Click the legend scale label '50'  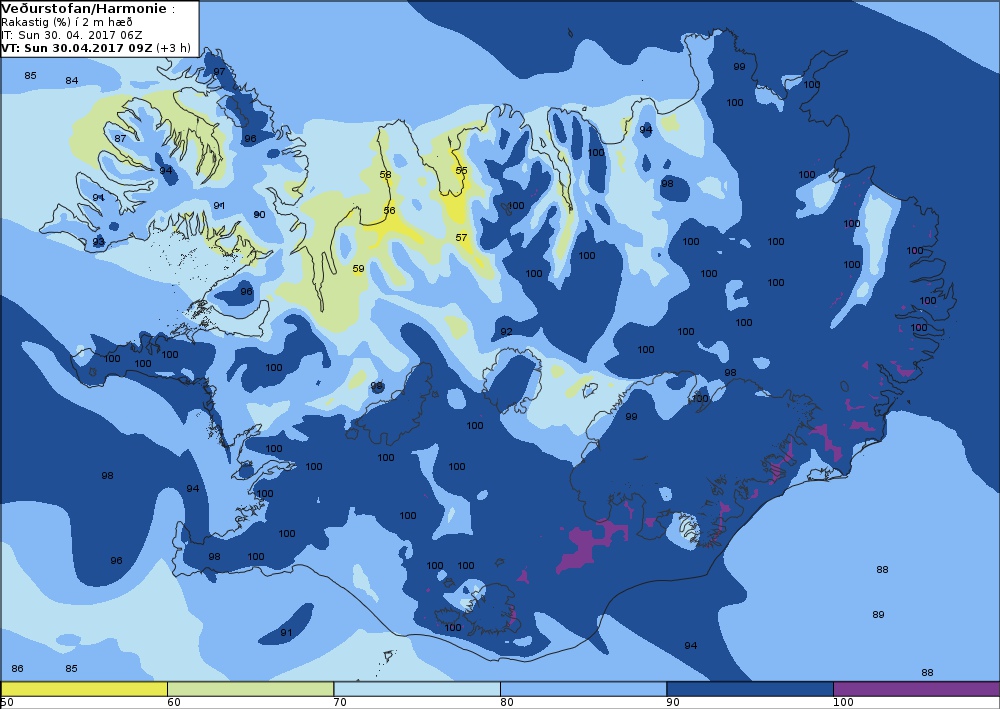8,703
